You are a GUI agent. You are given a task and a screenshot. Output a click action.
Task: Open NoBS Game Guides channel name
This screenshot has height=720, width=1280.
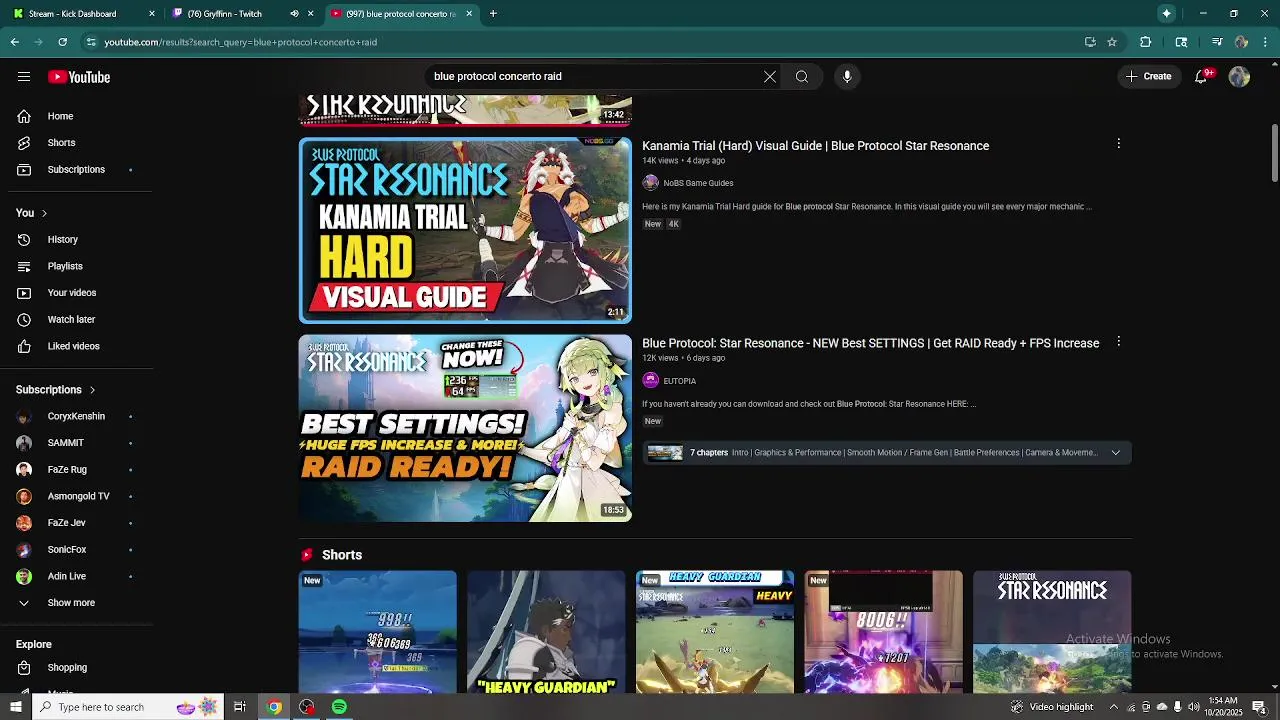[698, 183]
